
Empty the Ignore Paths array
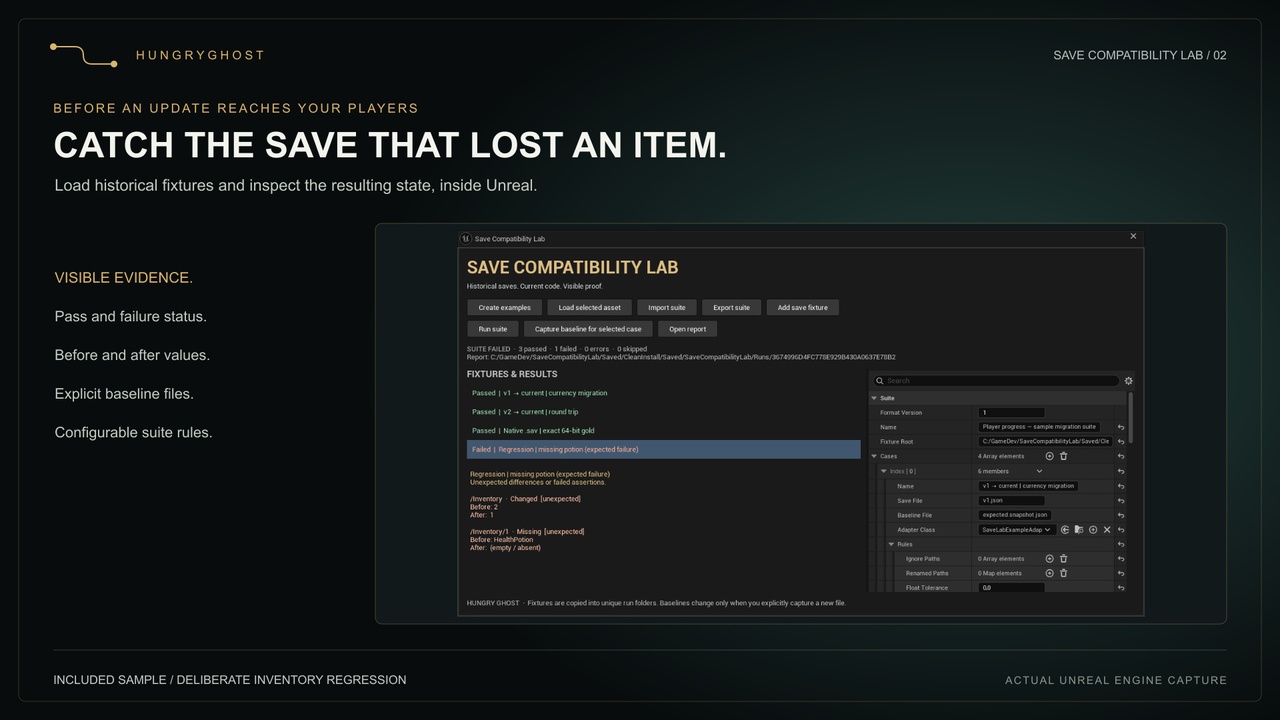pos(1063,559)
